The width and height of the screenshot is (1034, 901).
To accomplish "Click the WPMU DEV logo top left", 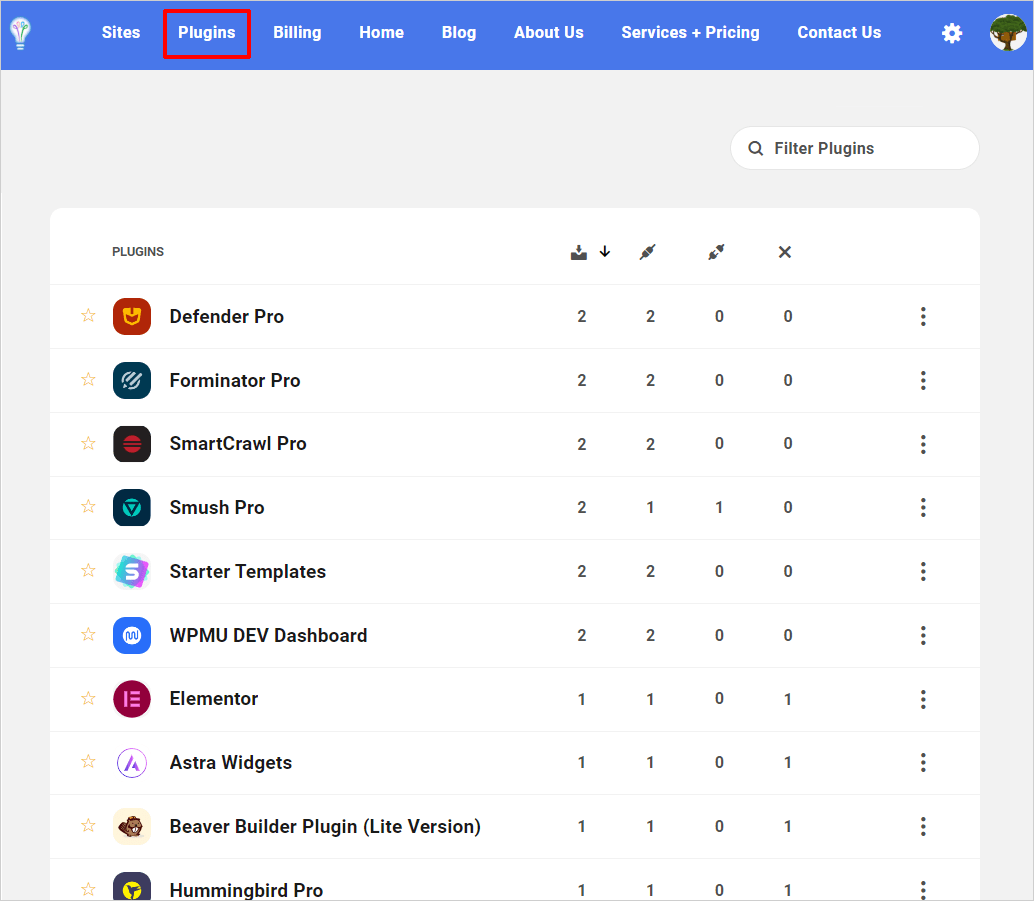I will (20, 34).
